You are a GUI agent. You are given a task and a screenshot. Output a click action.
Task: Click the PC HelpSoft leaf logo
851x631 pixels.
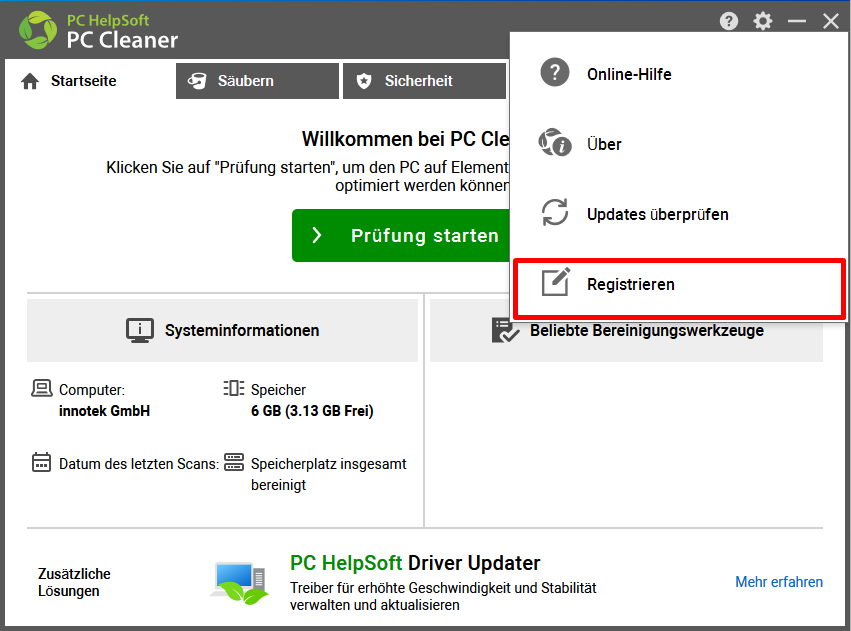37,30
